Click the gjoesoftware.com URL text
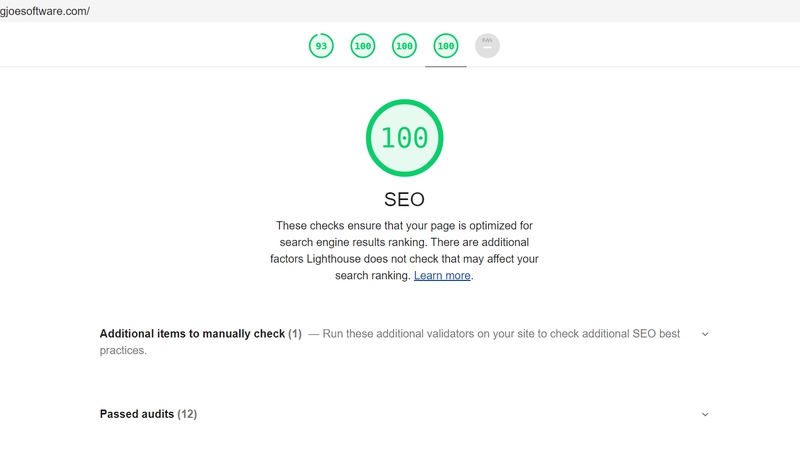The height and width of the screenshot is (450, 800). click(45, 11)
